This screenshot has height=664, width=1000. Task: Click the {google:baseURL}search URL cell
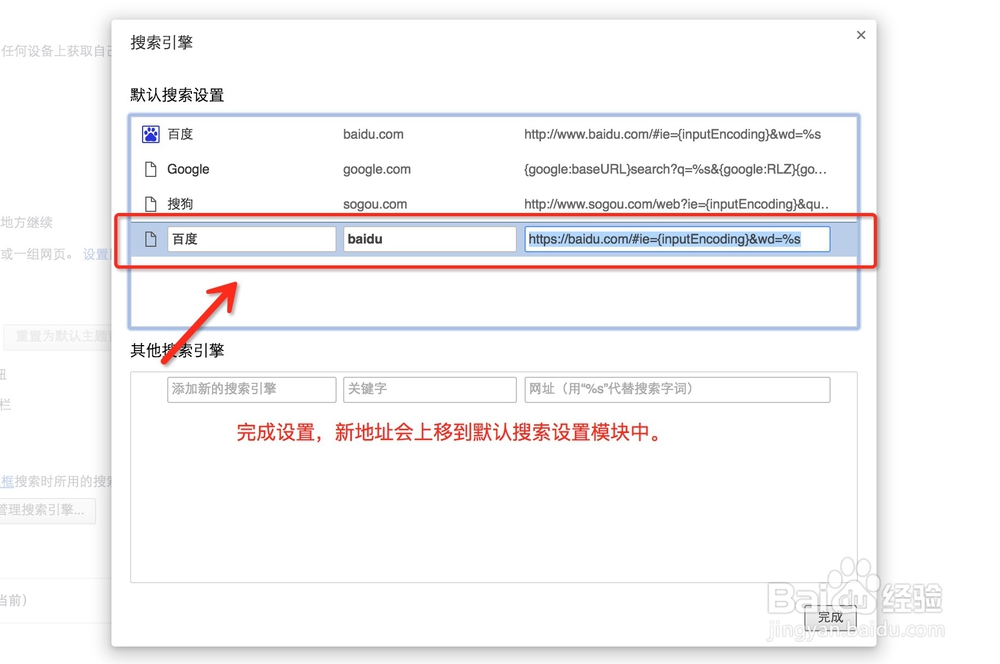[675, 169]
